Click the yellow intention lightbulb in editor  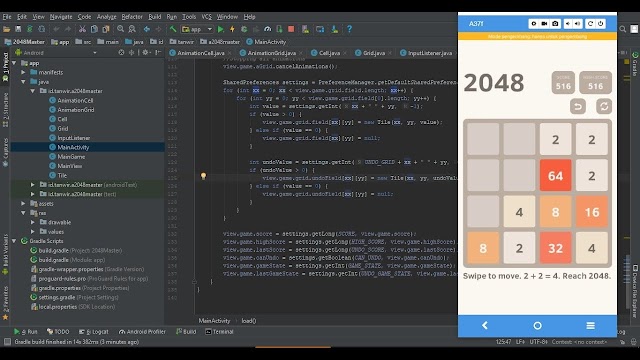pyautogui.click(x=203, y=176)
